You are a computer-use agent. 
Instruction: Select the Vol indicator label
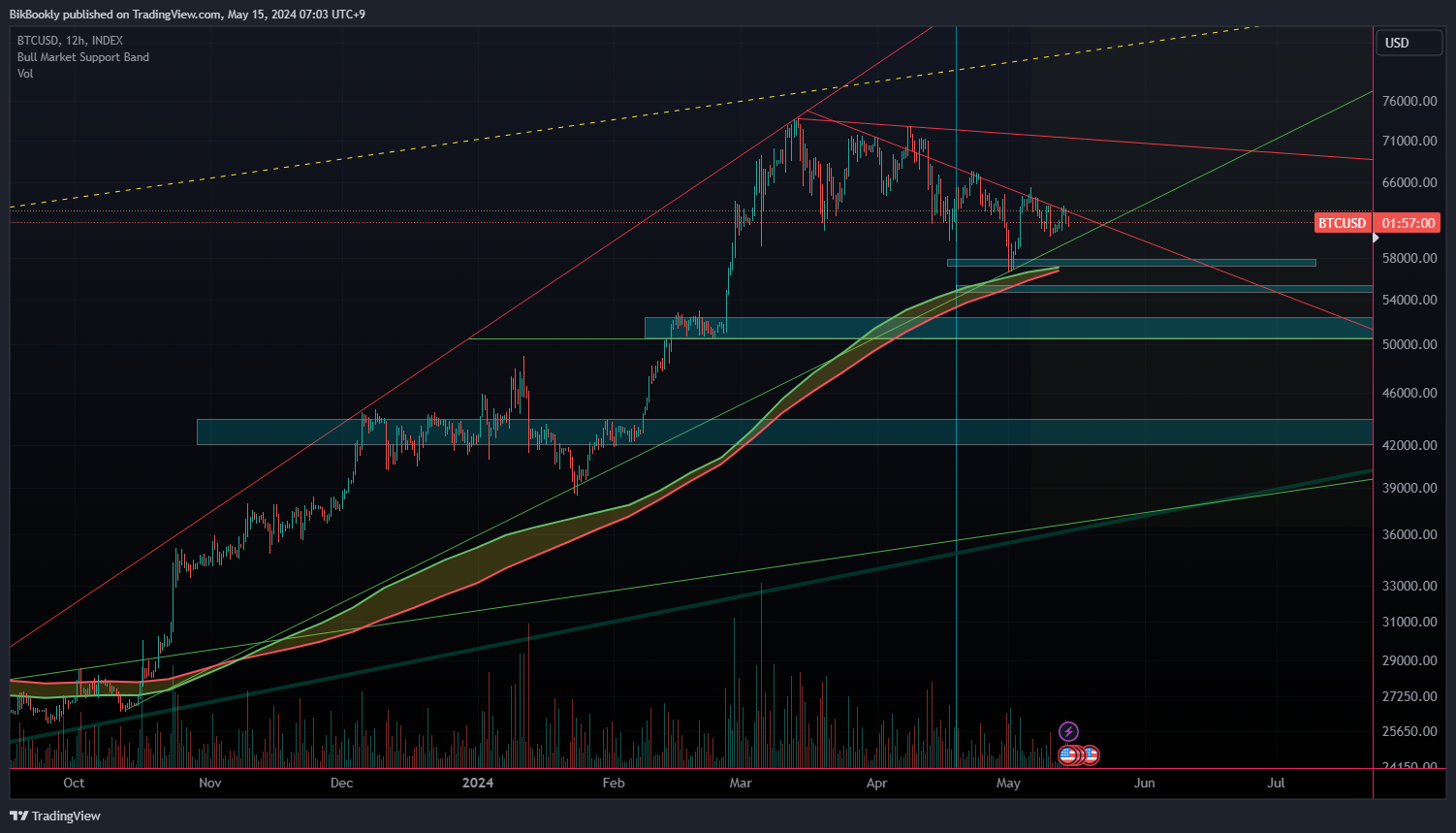point(25,74)
